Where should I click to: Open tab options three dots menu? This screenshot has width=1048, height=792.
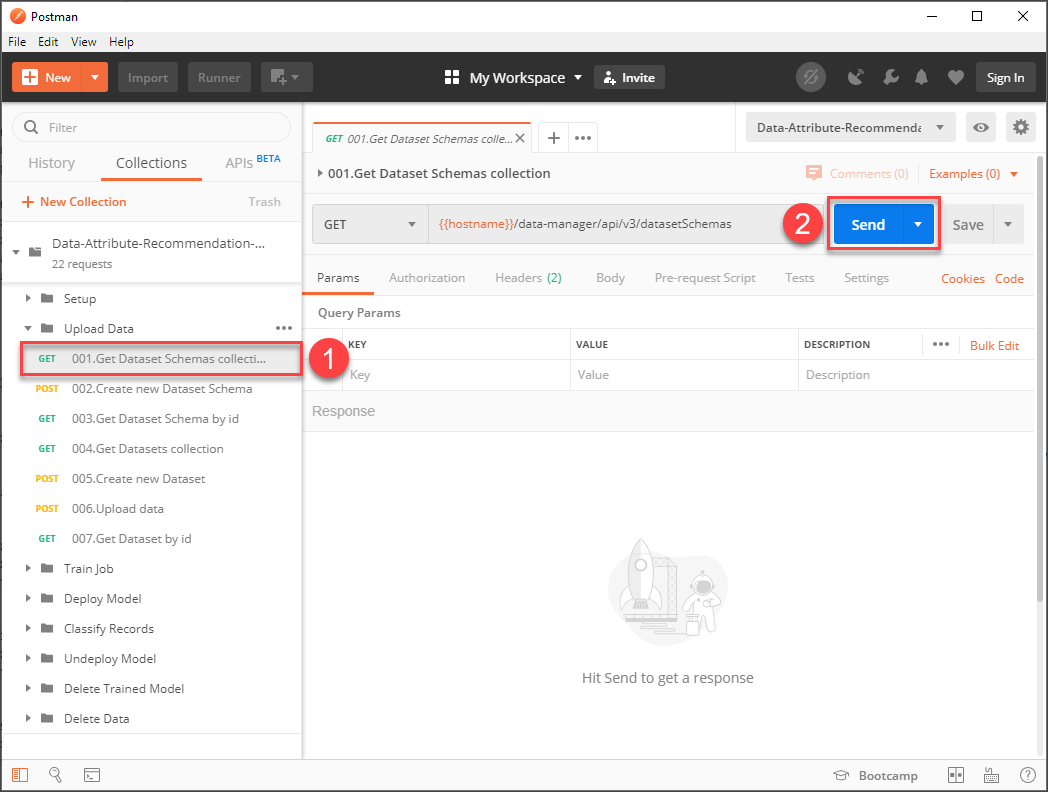[x=583, y=138]
